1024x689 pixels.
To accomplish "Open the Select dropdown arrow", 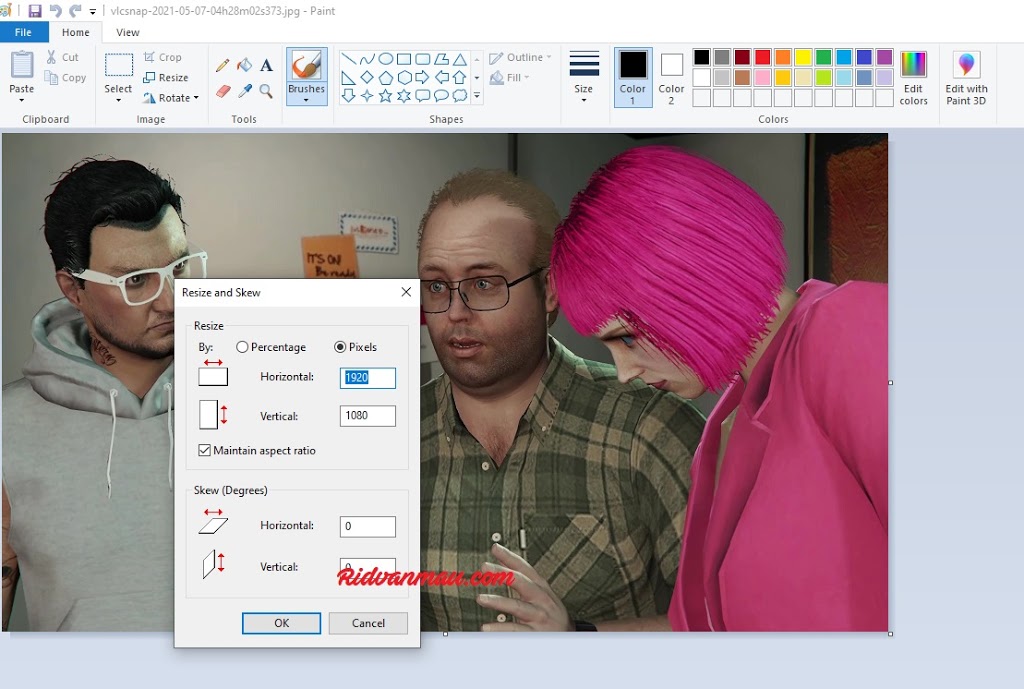I will pyautogui.click(x=118, y=101).
